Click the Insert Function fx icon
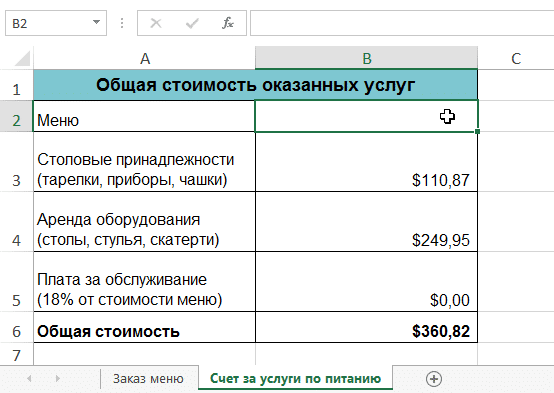Viewport: 554px width, 393px height. (228, 23)
